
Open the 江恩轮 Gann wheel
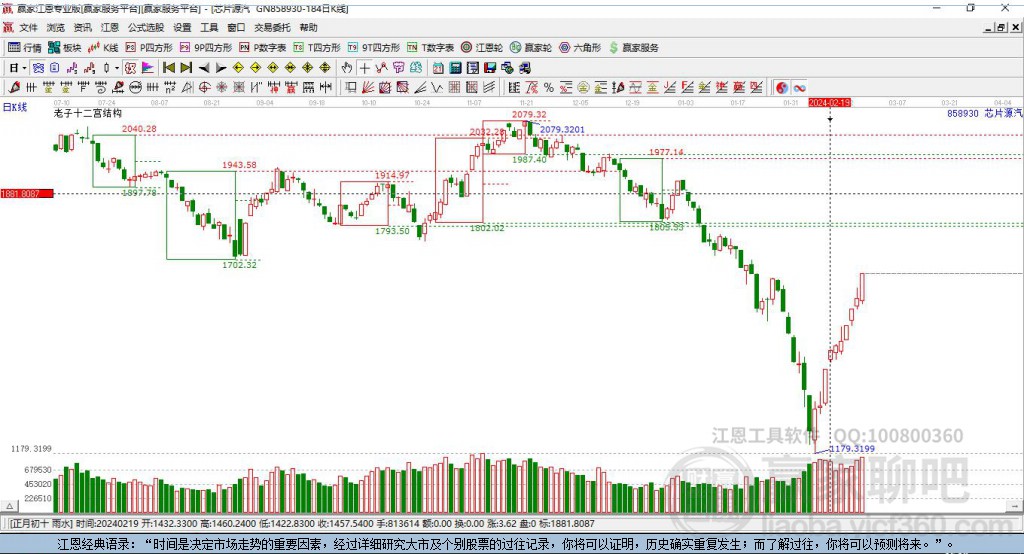click(482, 48)
